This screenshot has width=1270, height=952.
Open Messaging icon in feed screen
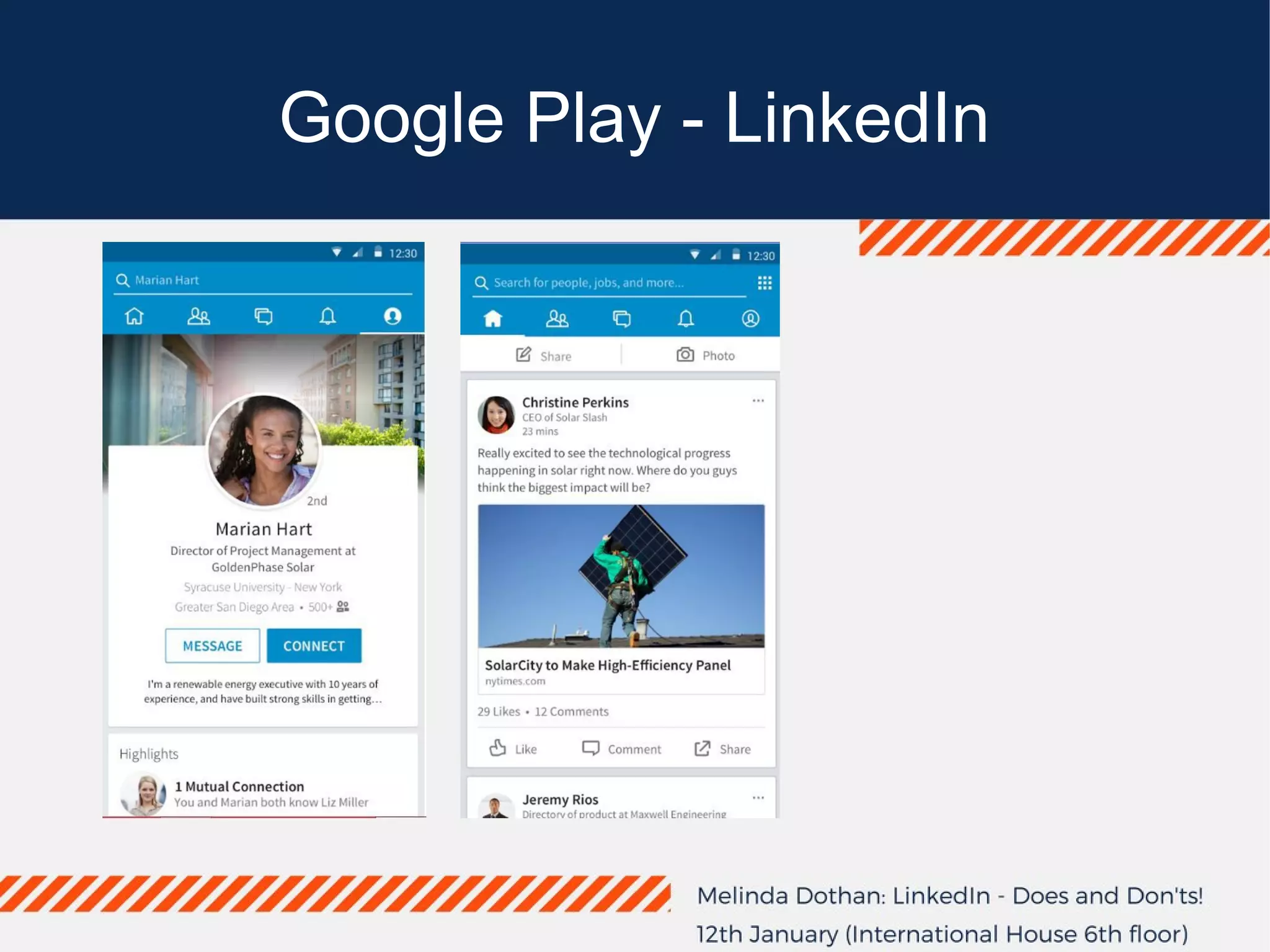pos(622,319)
